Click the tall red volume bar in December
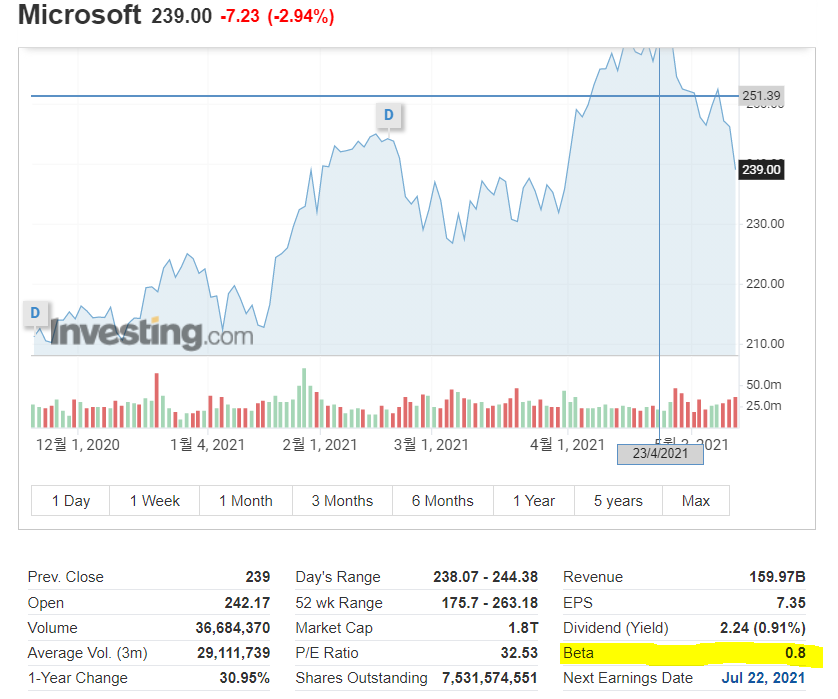The height and width of the screenshot is (699, 838). click(157, 400)
